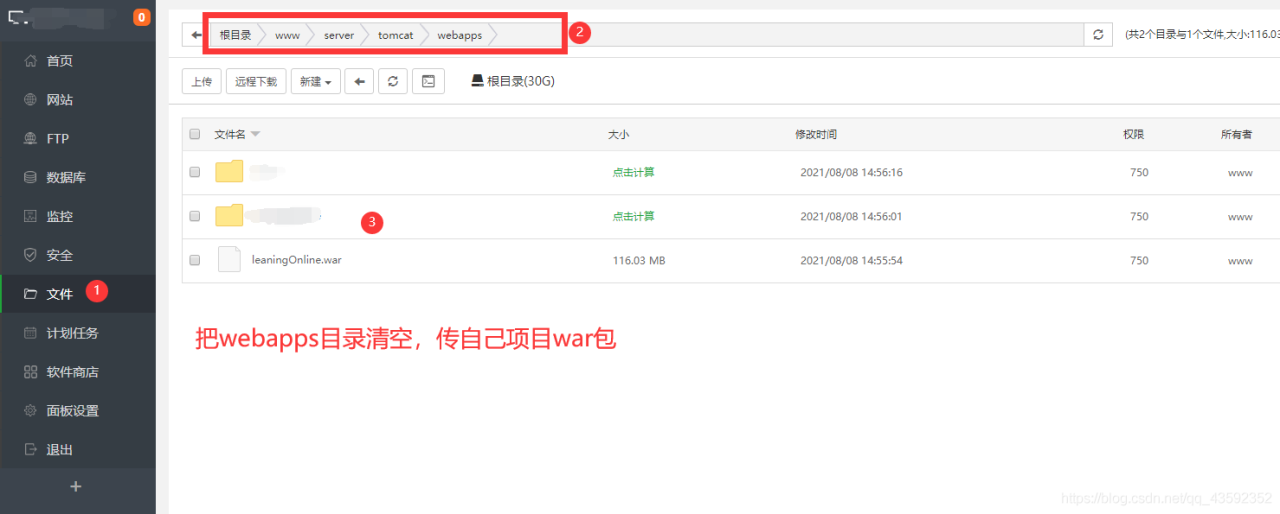Click 根目录(30G) disk link

pyautogui.click(x=513, y=81)
